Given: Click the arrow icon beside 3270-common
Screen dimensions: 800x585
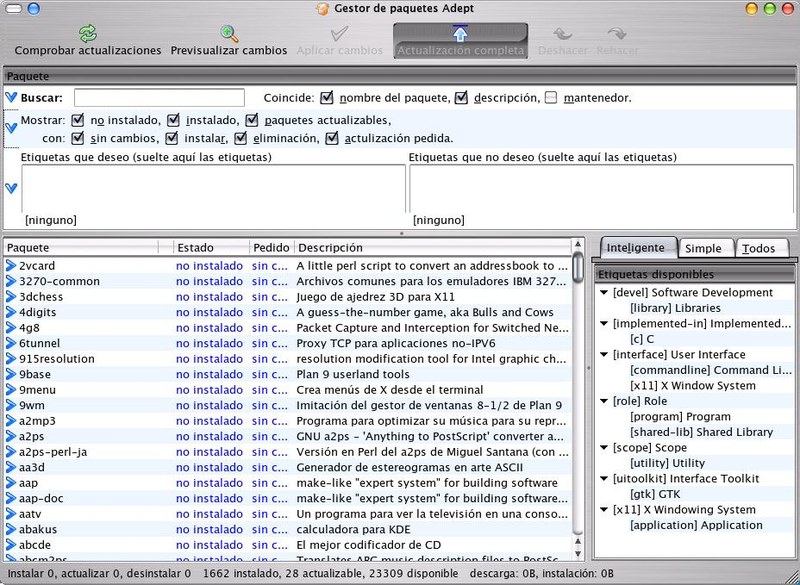Looking at the screenshot, I should point(11,281).
